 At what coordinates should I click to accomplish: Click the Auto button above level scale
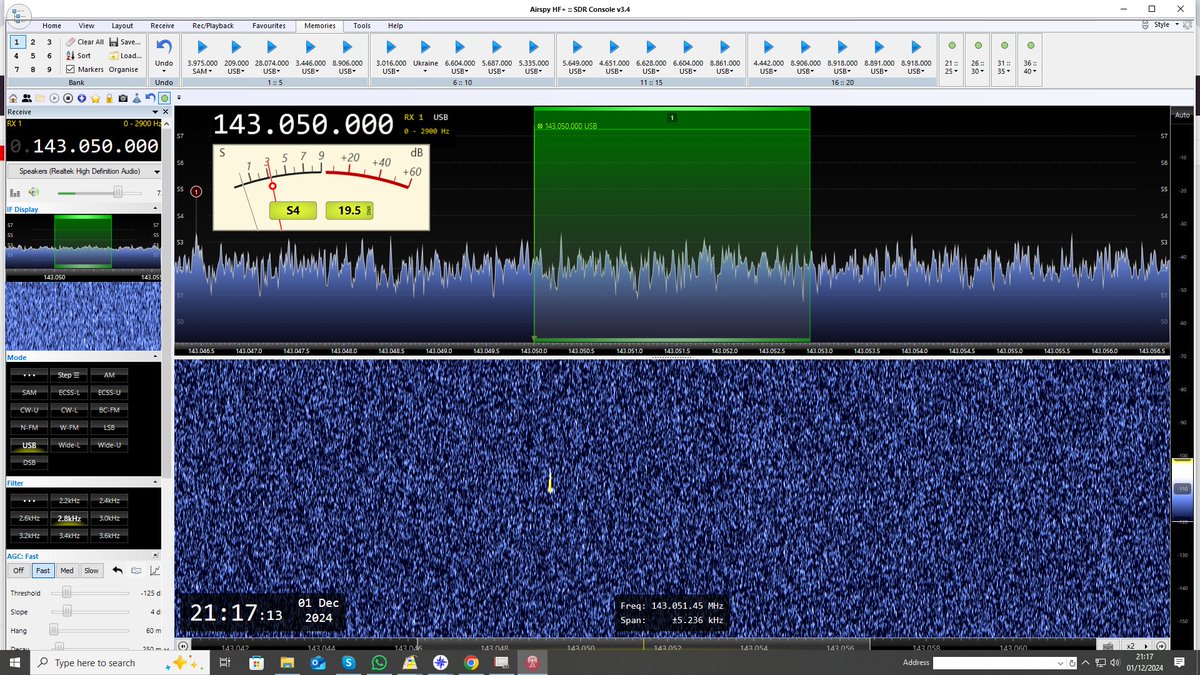1182,113
